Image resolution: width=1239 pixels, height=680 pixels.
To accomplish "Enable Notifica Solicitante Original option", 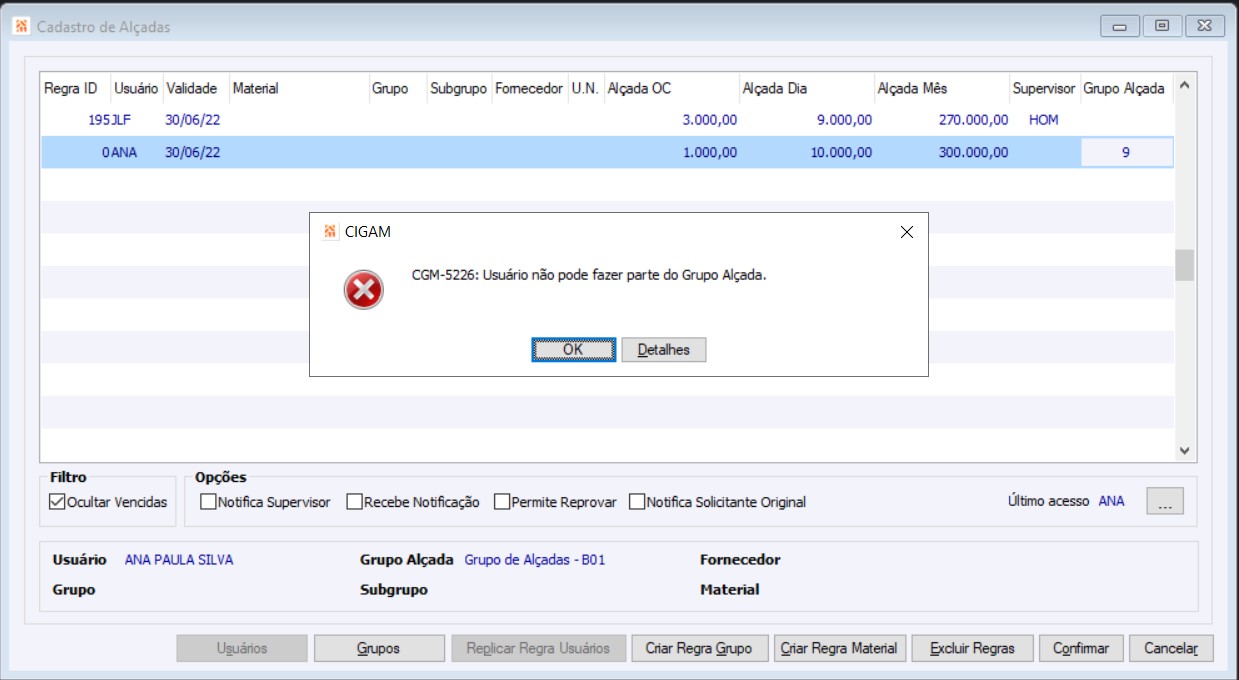I will [x=637, y=502].
